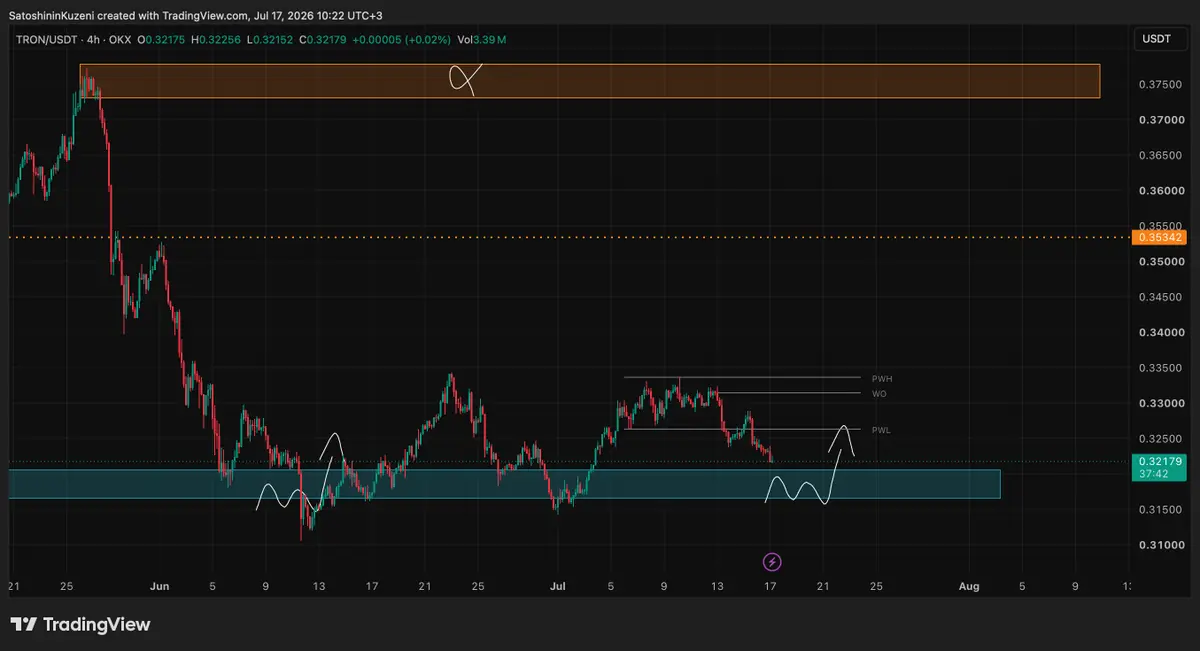Click the TradingView logo icon
Viewport: 1200px width, 651px height.
24,625
